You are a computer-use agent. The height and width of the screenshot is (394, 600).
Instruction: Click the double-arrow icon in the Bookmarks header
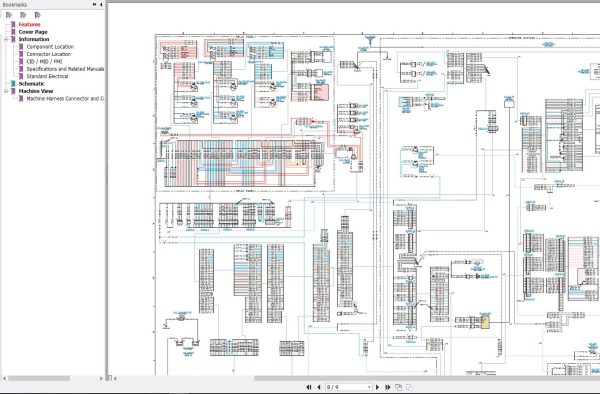(95, 5)
